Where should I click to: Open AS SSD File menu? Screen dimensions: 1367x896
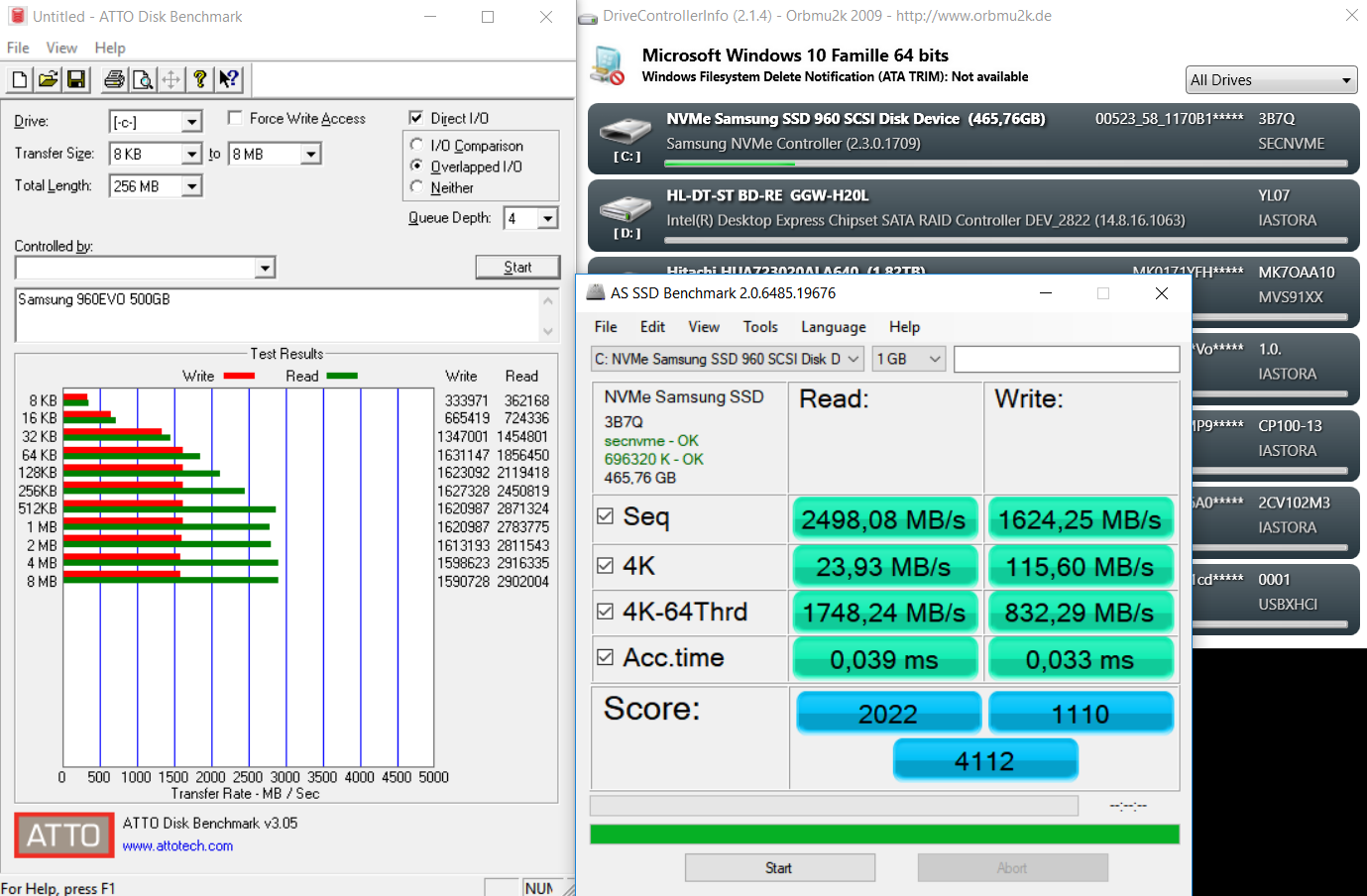[x=606, y=327]
